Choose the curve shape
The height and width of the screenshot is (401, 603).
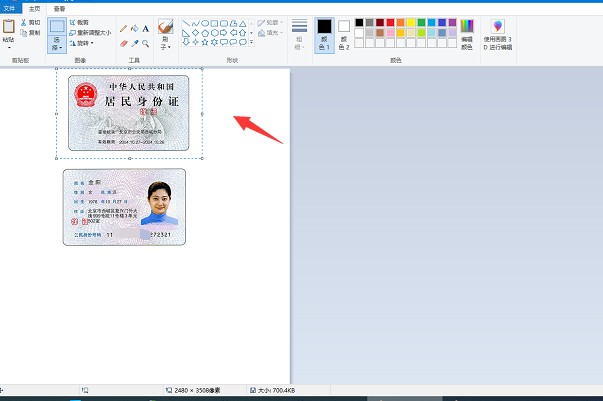196,23
